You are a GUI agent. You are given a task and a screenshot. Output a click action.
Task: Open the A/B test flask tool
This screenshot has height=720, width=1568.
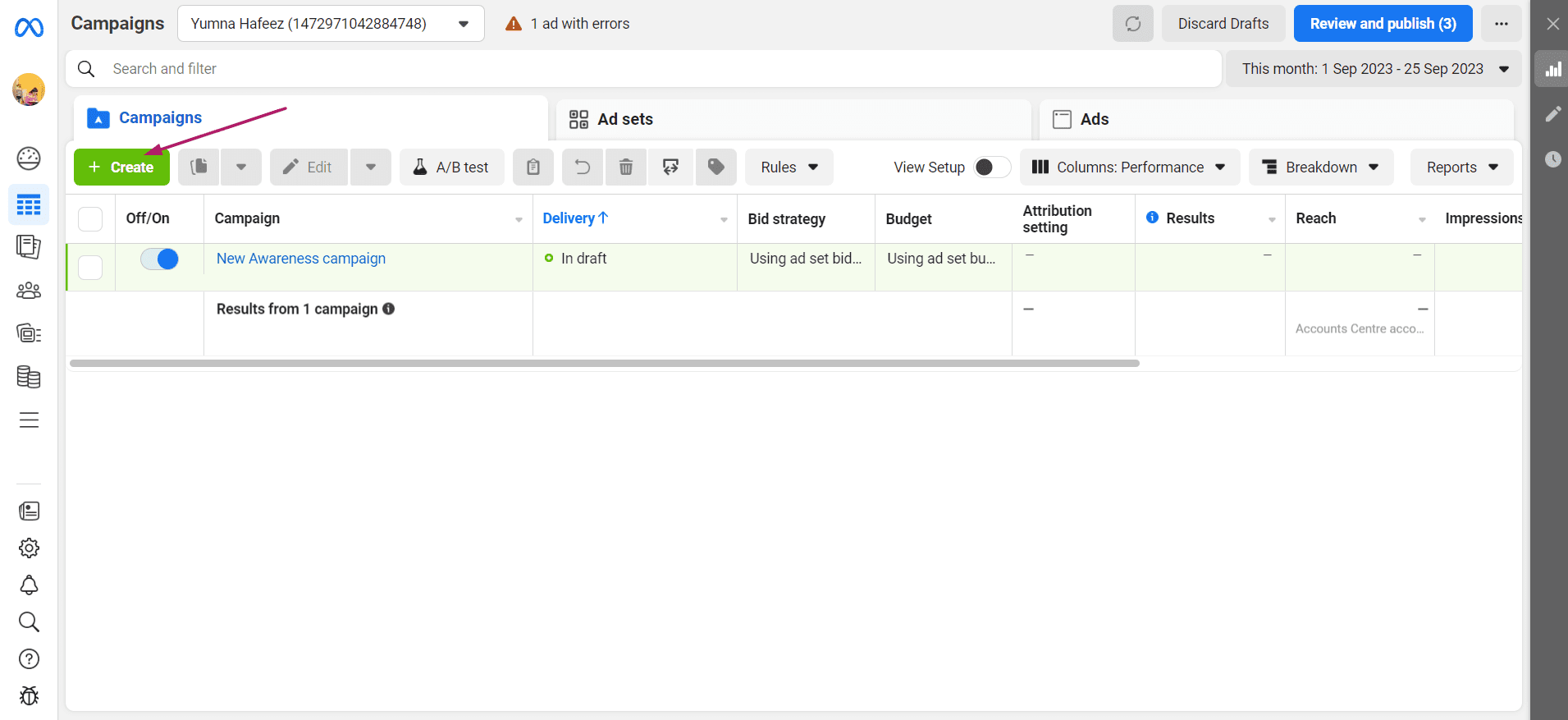451,167
